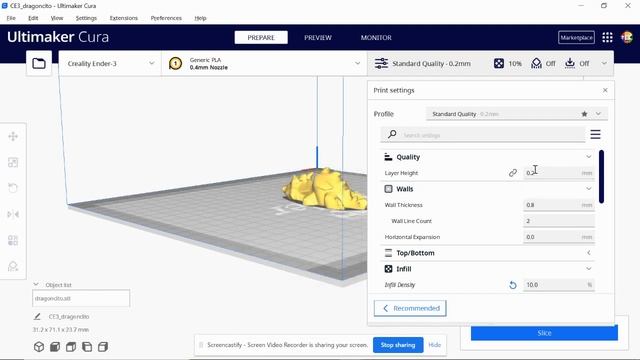Viewport: 640px width, 360px height.
Task: Switch to 3D perspective view cube
Action: (39, 347)
